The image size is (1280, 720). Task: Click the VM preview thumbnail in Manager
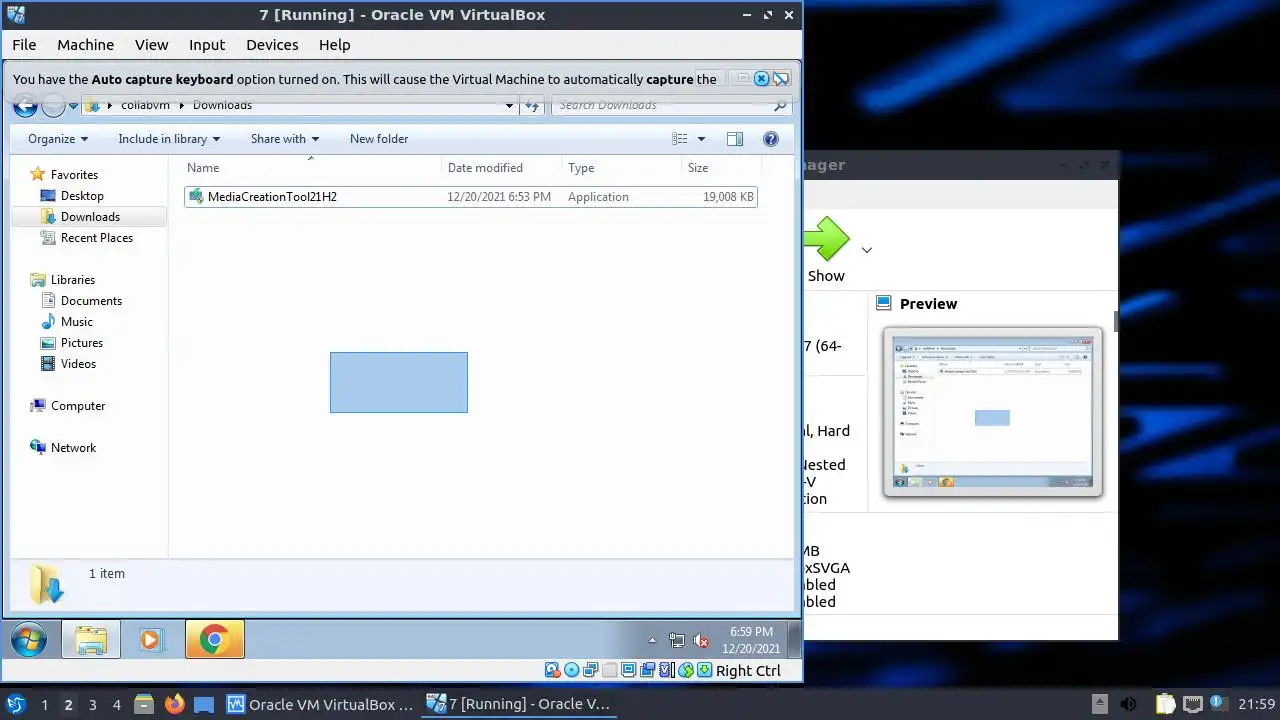coord(993,412)
